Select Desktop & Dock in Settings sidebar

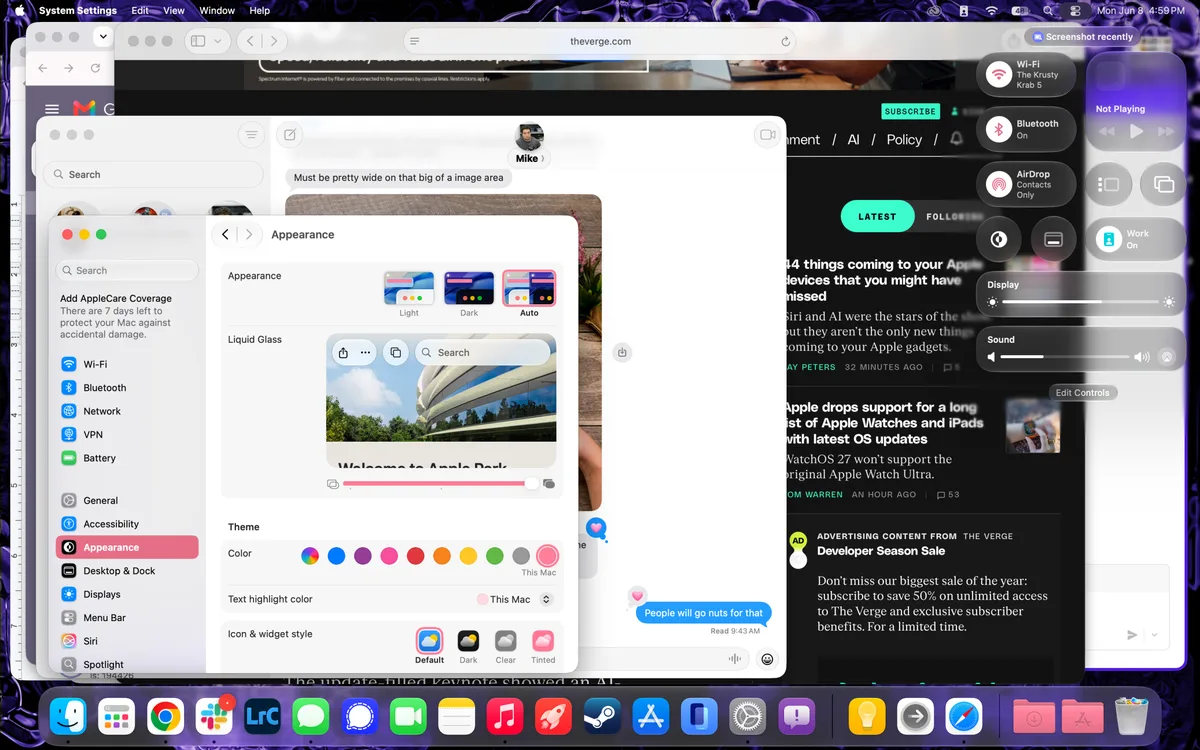tap(127, 571)
